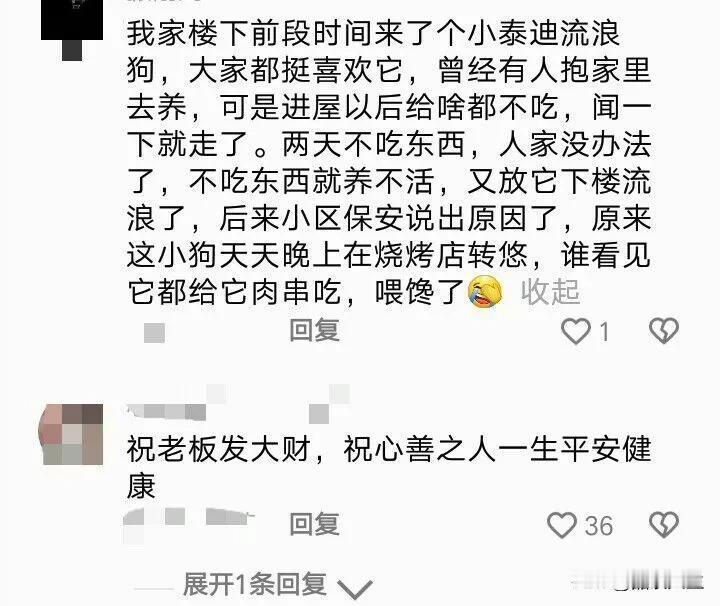720x606 pixels.
Task: Select the text 祝心善之人一生平安健康
Action: [389, 467]
